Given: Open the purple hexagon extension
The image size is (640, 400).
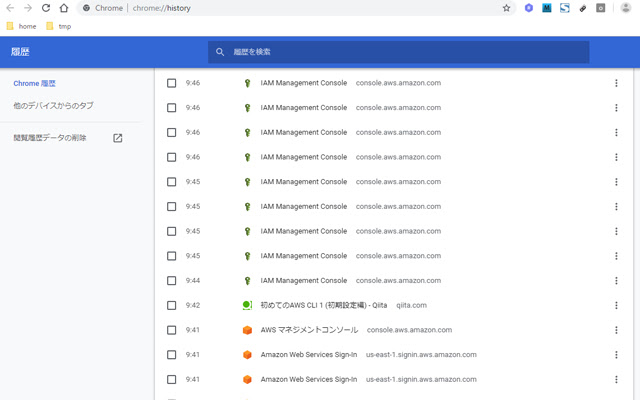Looking at the screenshot, I should click(529, 8).
